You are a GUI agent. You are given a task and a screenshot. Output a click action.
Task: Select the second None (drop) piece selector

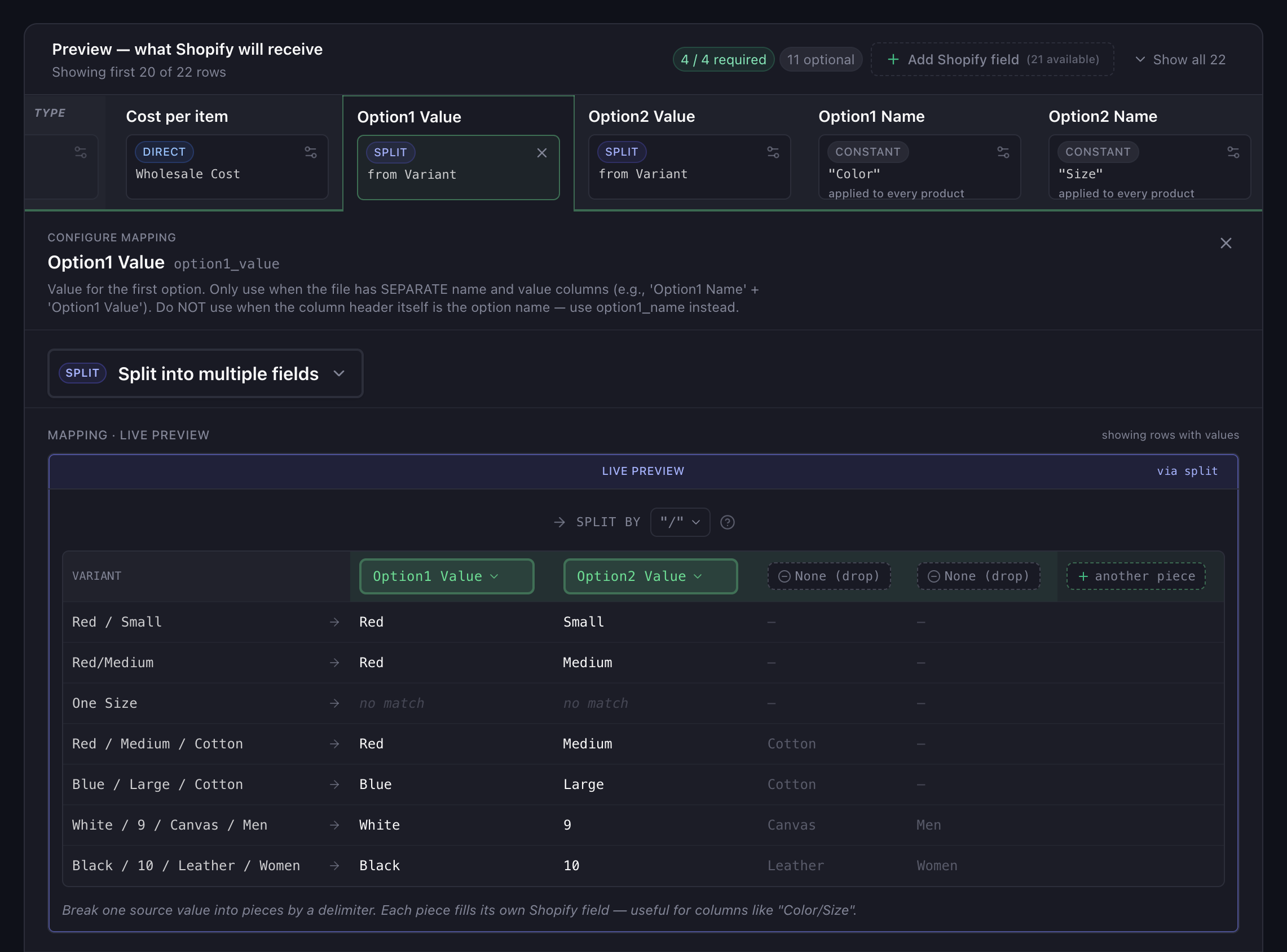click(x=978, y=576)
